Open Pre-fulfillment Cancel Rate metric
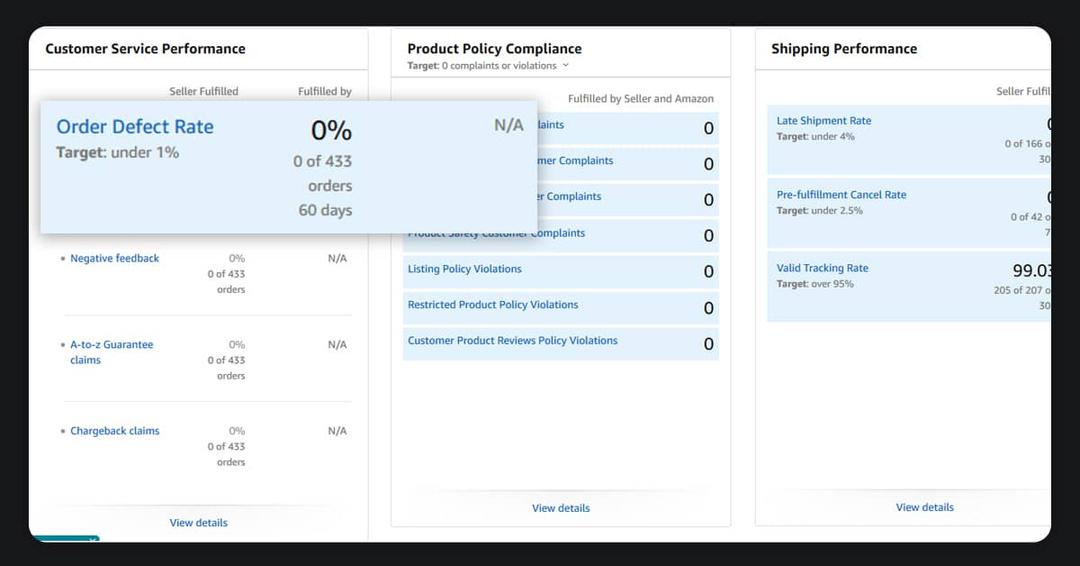1080x566 pixels. pos(841,195)
